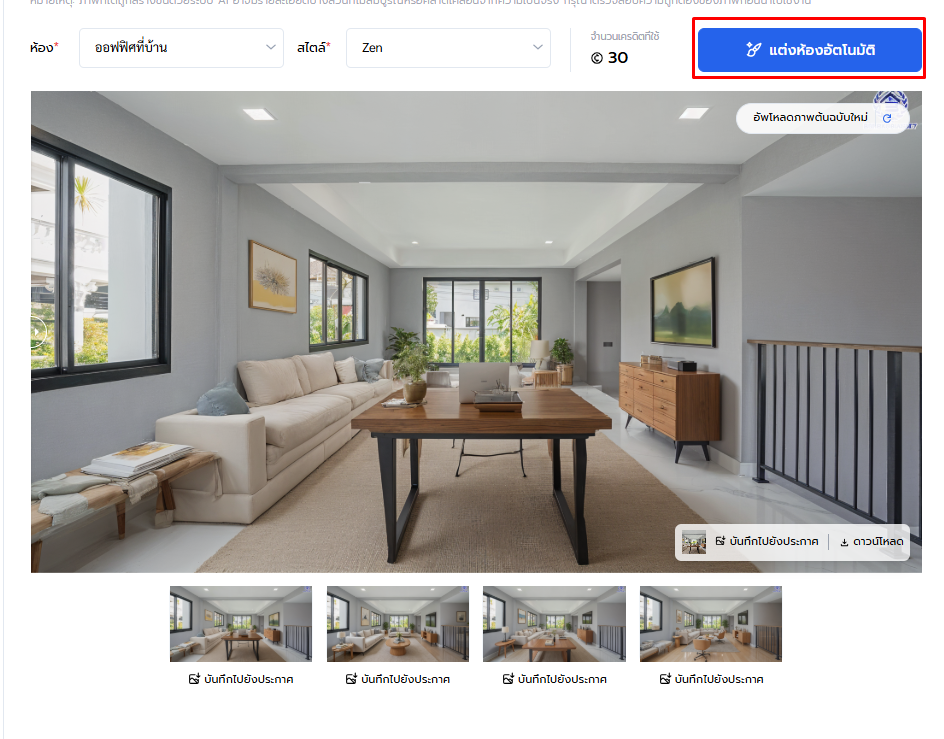Click the download icon on the main image
The image size is (944, 739).
tap(845, 542)
